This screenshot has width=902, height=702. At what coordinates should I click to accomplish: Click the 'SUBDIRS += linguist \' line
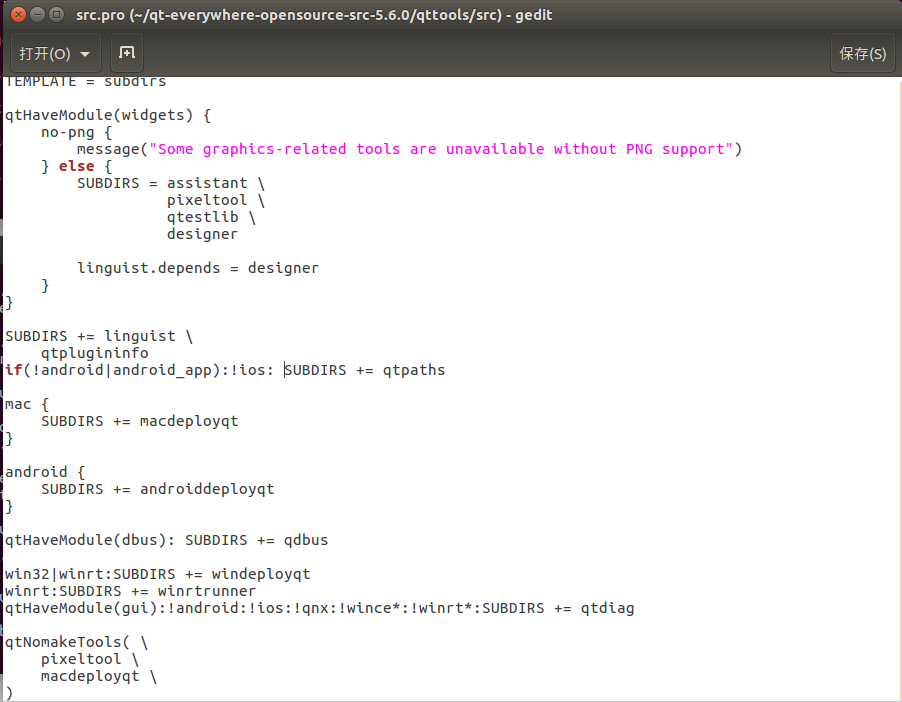99,336
